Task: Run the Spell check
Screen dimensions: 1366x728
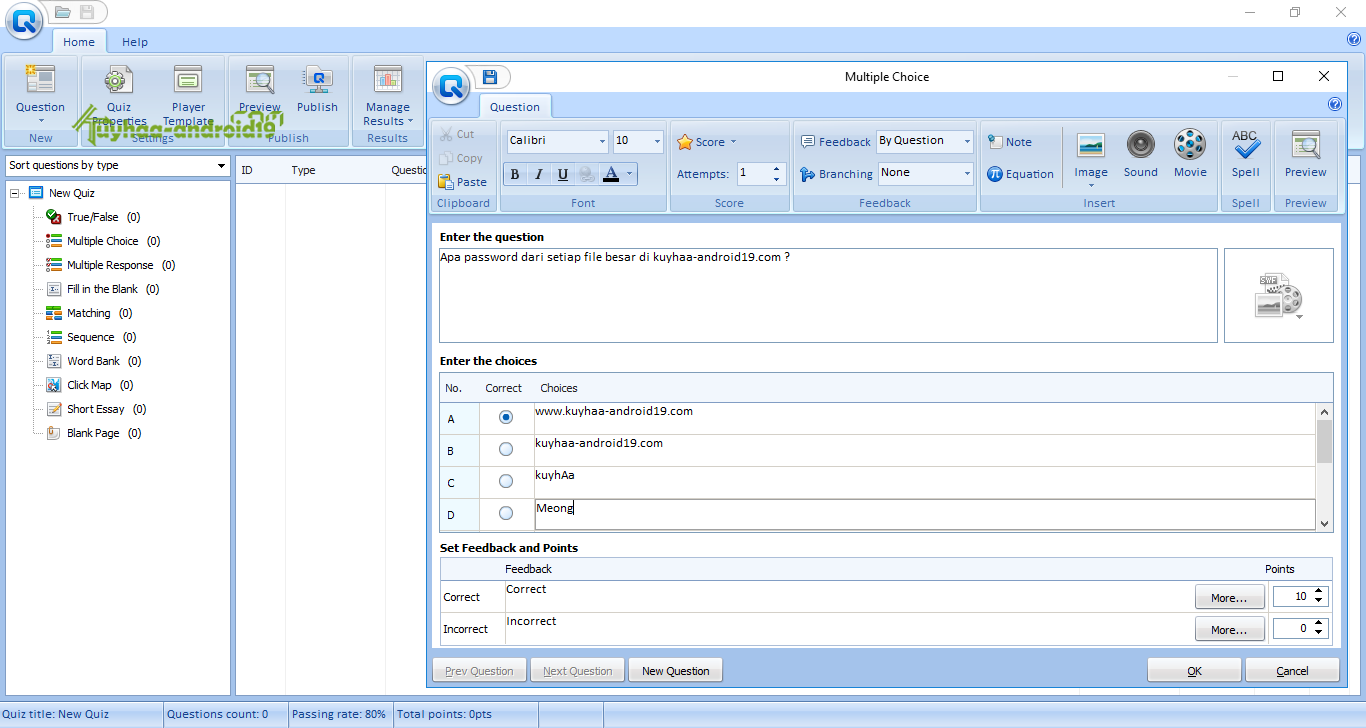Action: click(x=1246, y=155)
